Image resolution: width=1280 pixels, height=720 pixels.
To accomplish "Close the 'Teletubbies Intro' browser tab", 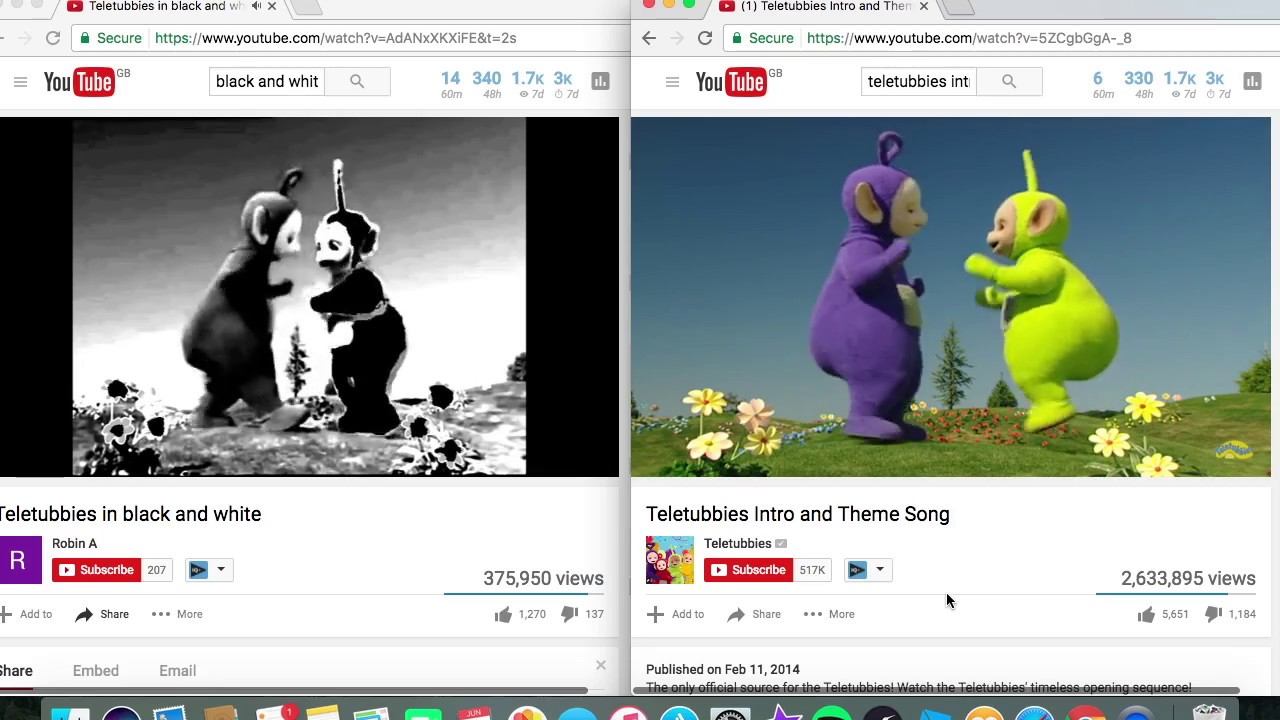I will [923, 6].
